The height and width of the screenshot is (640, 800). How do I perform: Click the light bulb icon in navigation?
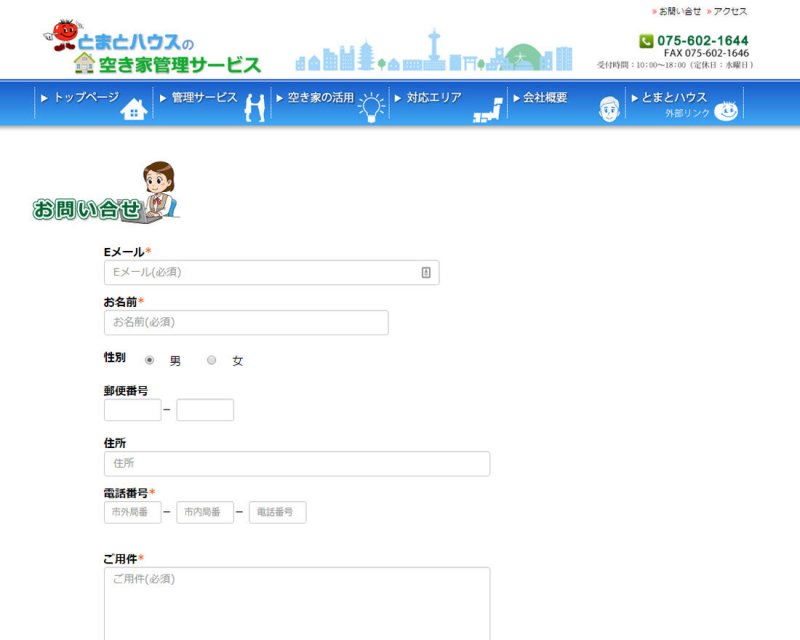pos(372,107)
